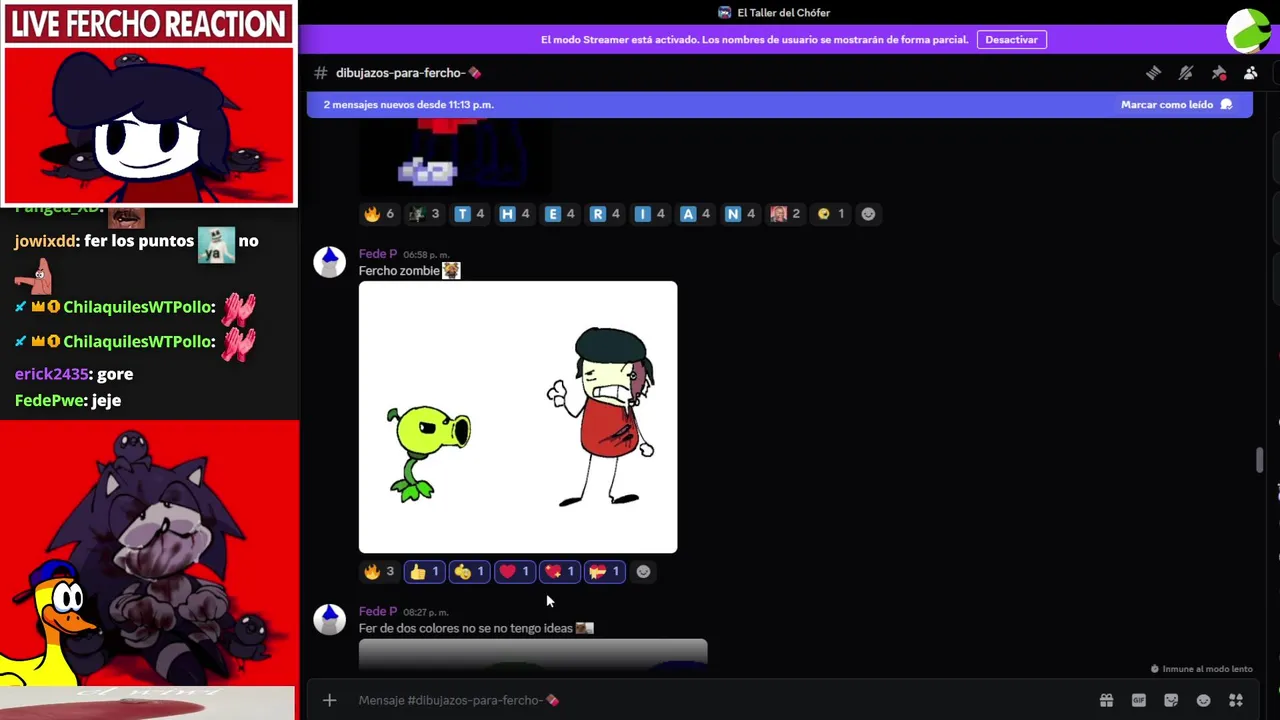
Task: Toggle the letter I reaction
Action: (650, 214)
